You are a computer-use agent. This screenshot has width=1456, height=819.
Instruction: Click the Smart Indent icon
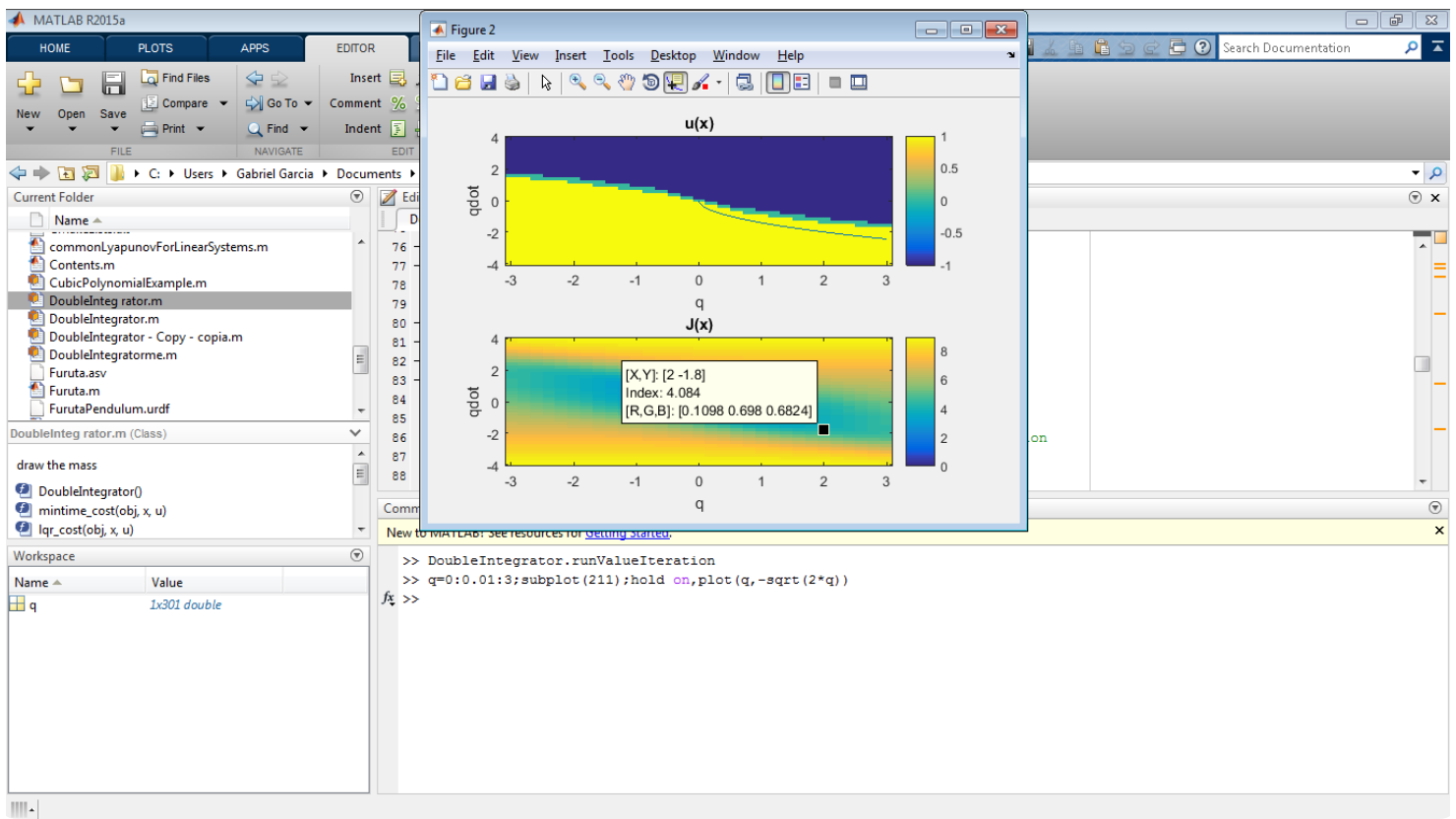point(397,129)
